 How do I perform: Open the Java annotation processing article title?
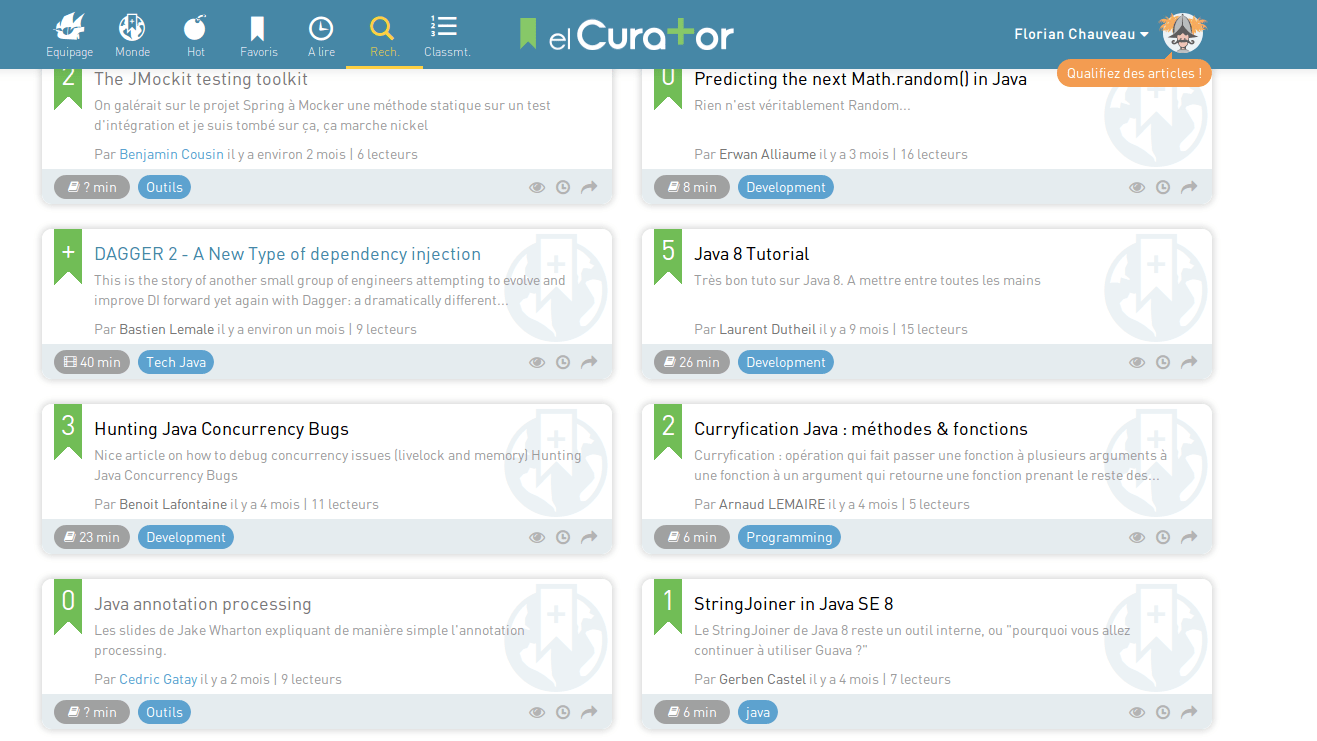pos(202,604)
